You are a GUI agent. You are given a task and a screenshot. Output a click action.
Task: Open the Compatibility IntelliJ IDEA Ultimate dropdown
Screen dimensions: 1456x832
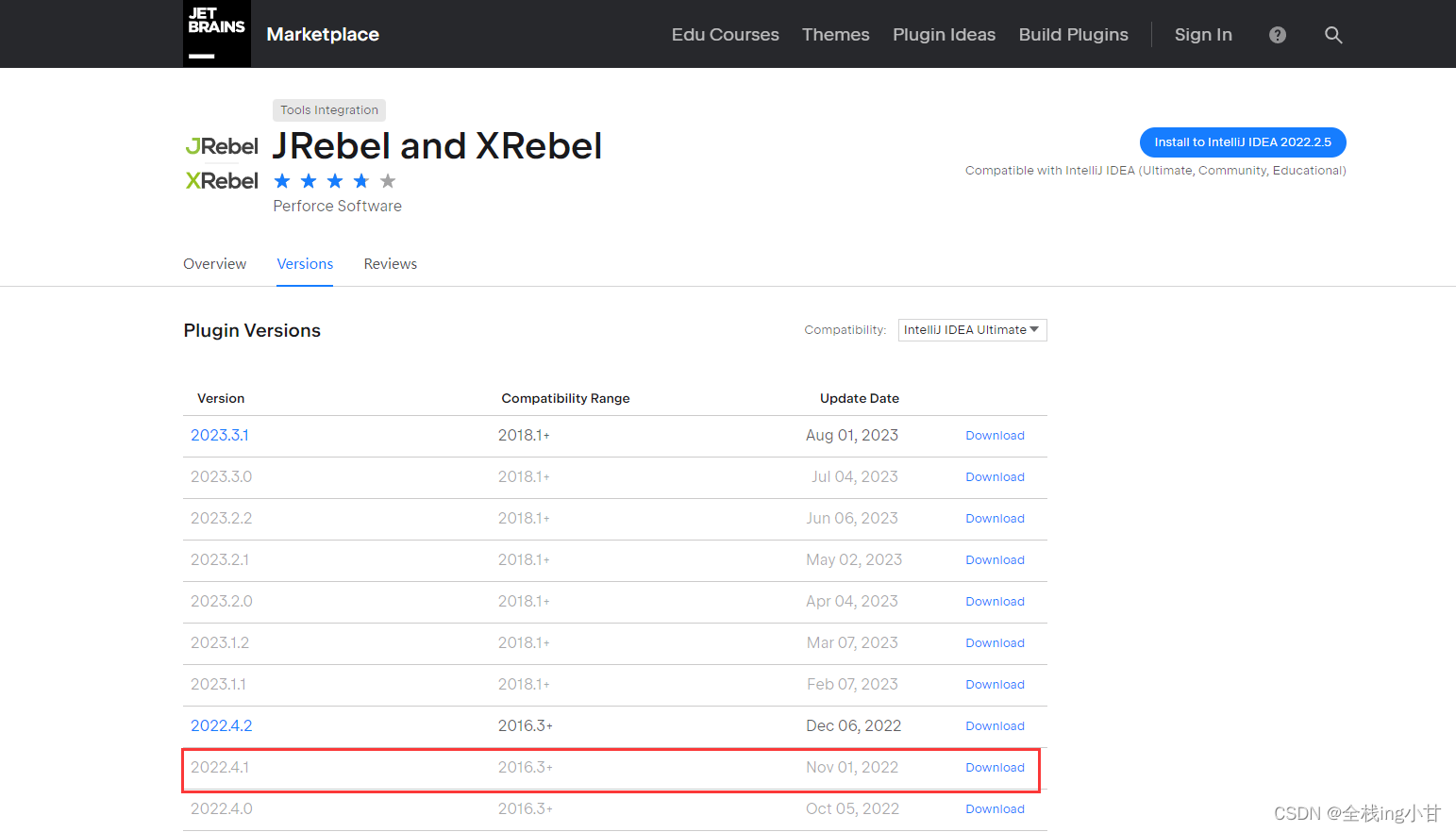tap(972, 330)
